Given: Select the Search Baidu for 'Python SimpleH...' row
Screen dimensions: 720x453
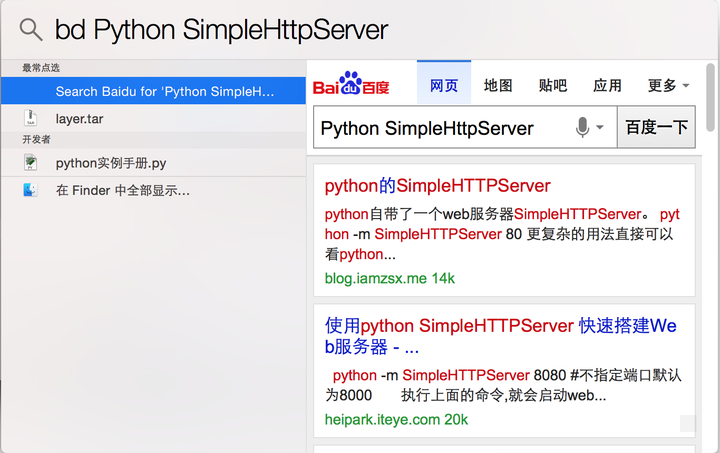Looking at the screenshot, I should [x=153, y=91].
